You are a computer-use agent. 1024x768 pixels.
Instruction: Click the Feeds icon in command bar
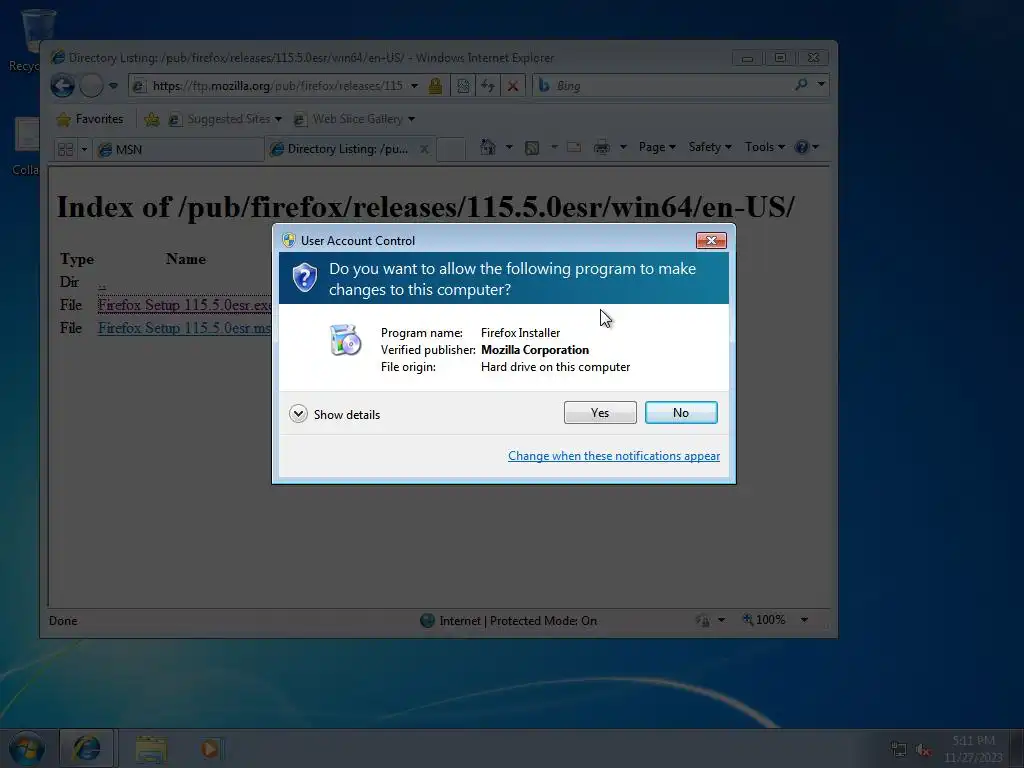click(x=532, y=148)
